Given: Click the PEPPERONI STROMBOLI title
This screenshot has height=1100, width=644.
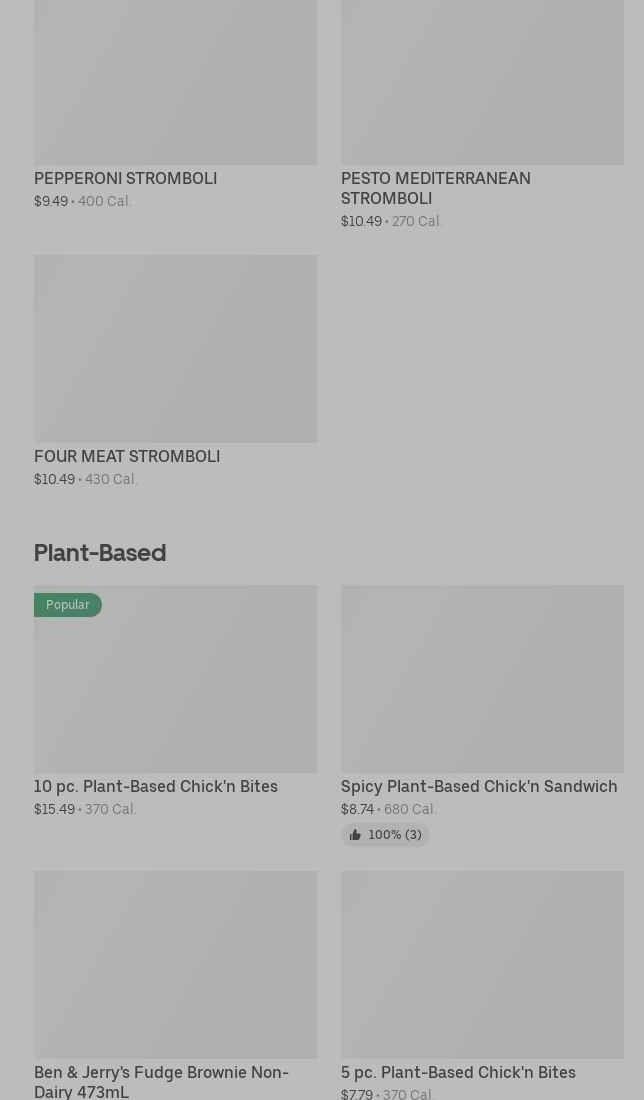Looking at the screenshot, I should (x=125, y=178).
